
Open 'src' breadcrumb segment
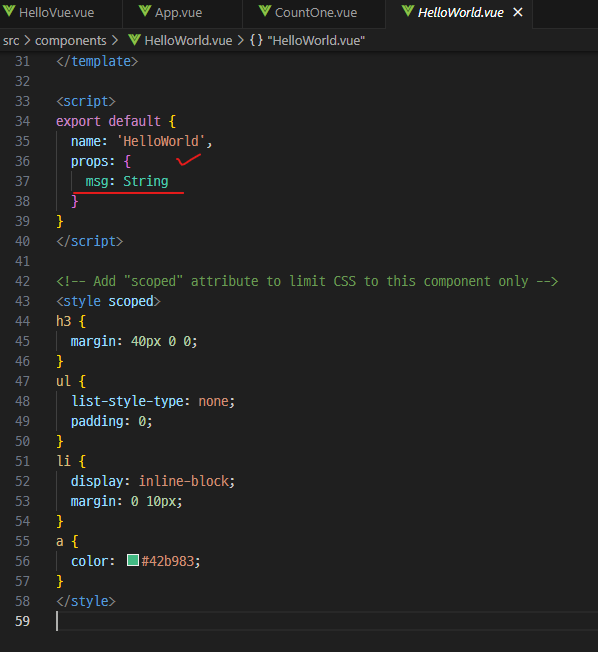(11, 41)
